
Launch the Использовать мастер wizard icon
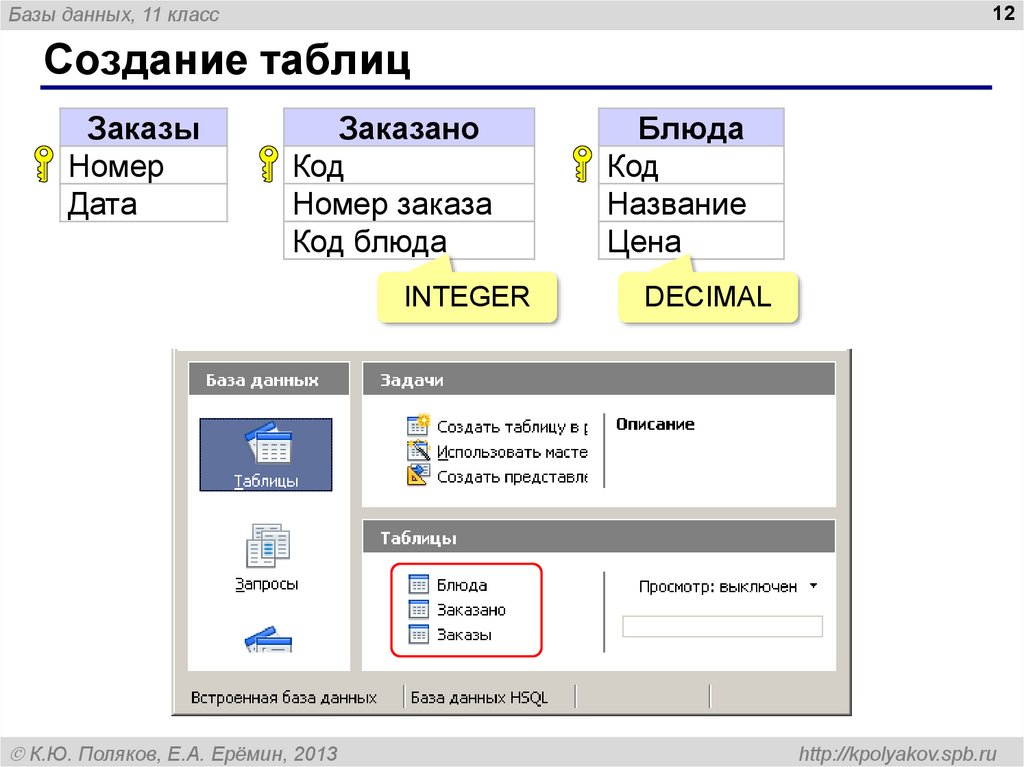[x=419, y=450]
